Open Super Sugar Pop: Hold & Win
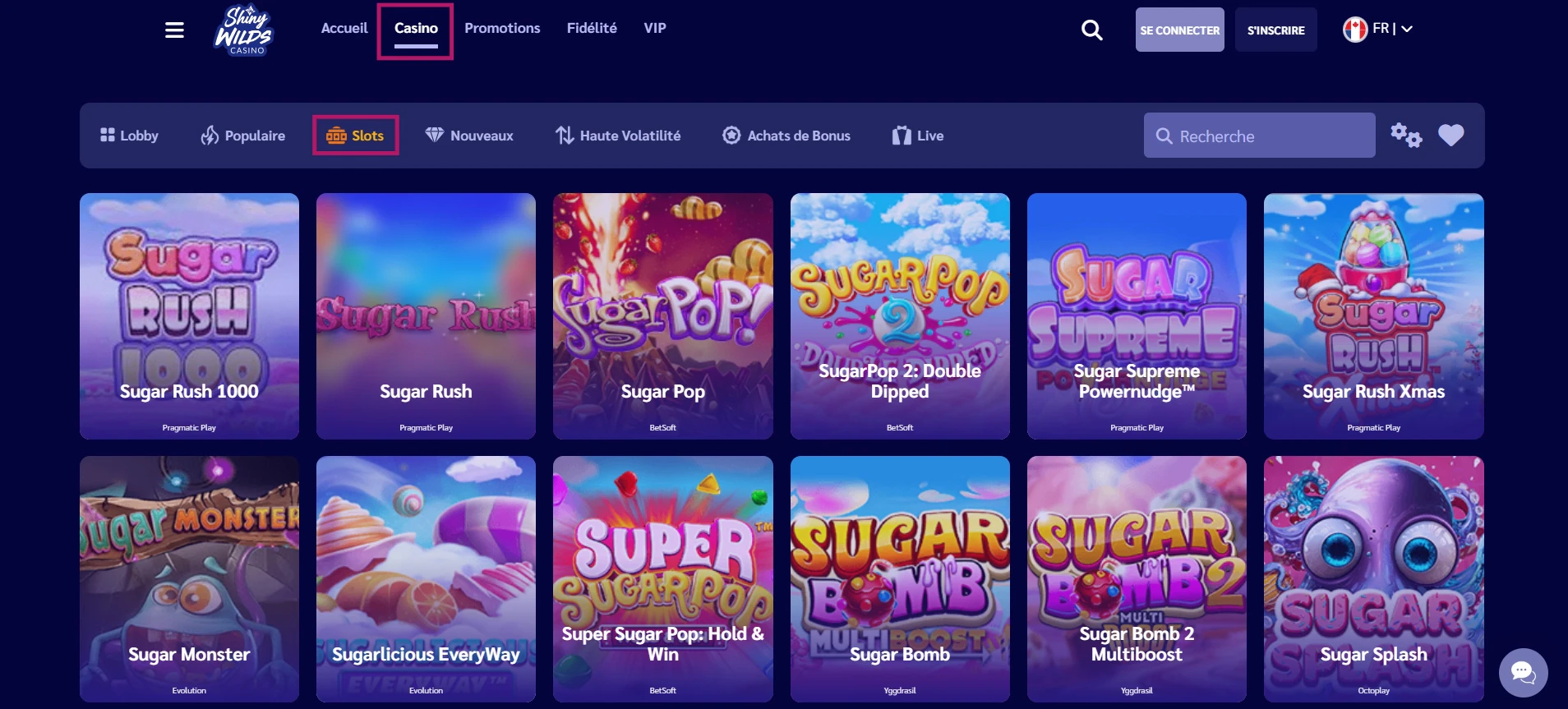 [662, 579]
